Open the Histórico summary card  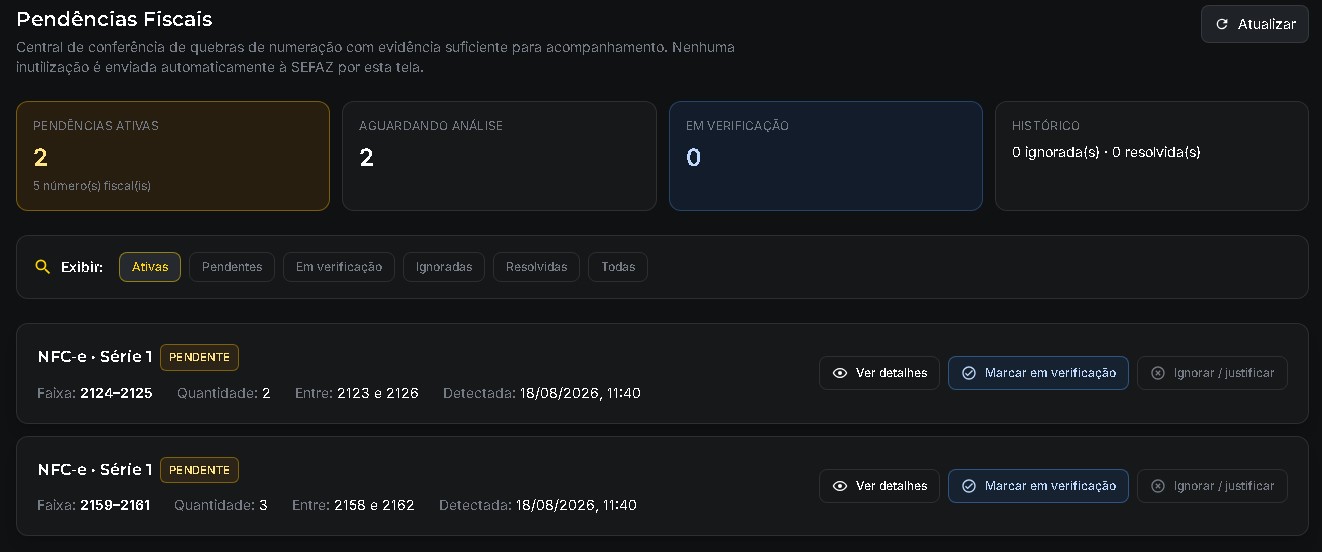[x=1152, y=156]
